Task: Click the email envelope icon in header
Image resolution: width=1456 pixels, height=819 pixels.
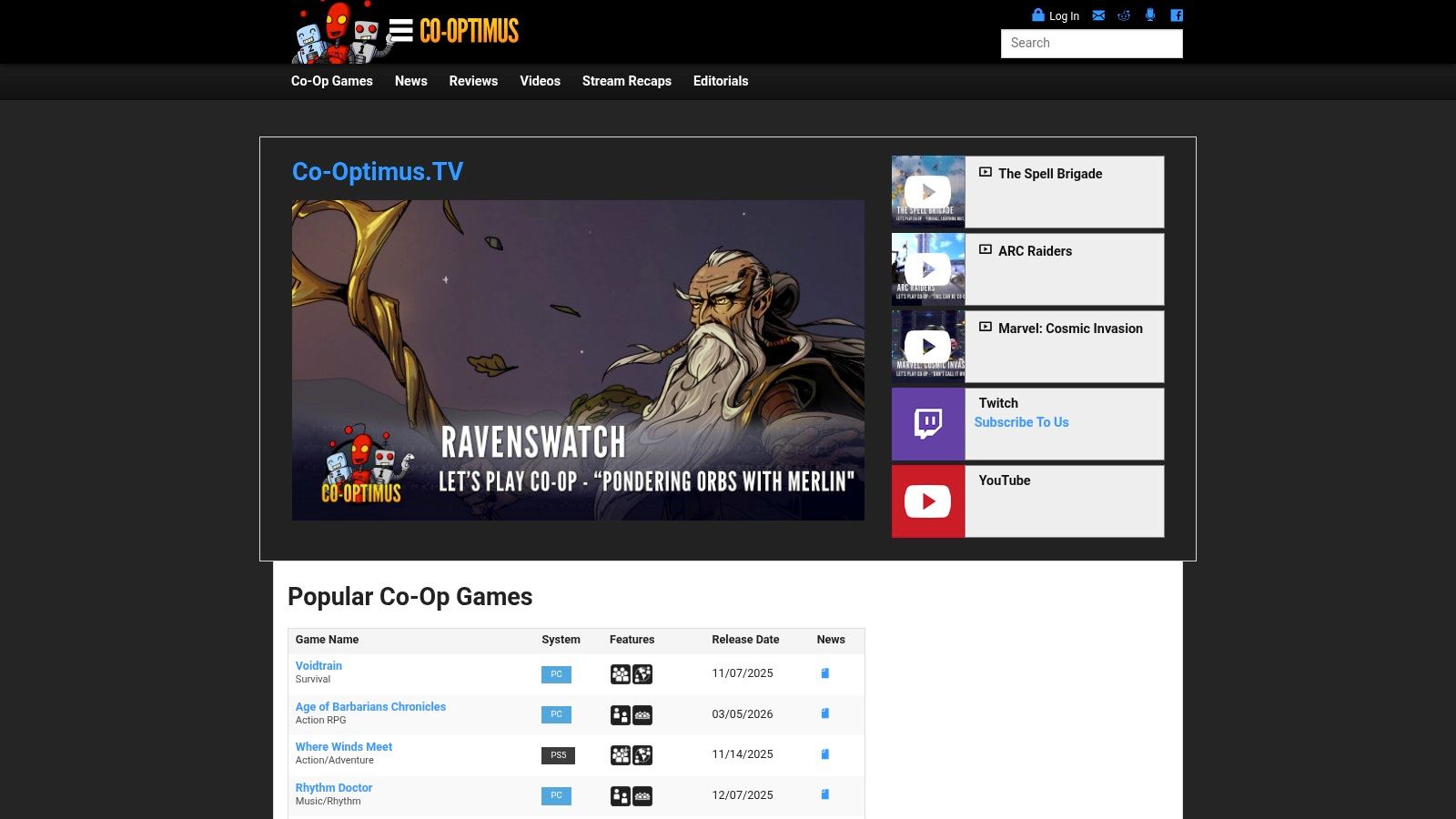Action: (1098, 15)
